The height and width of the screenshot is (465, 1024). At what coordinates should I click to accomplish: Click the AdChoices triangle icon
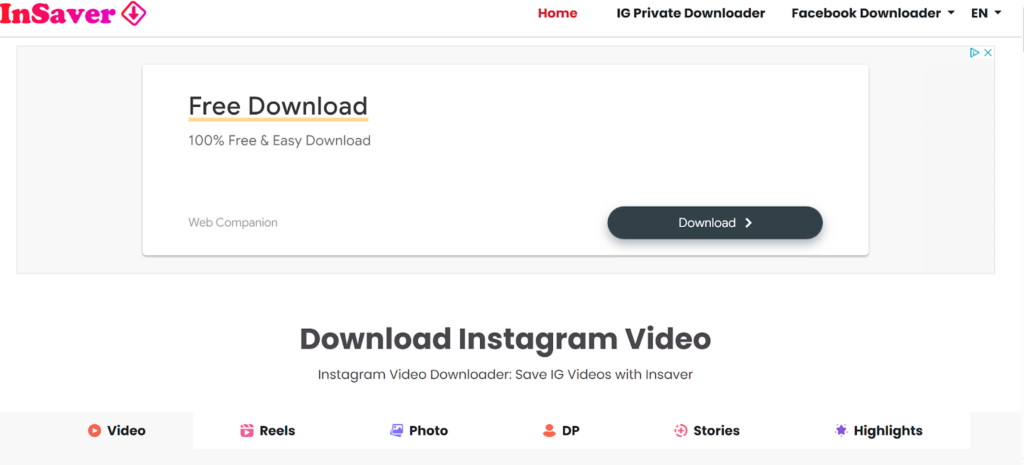click(x=974, y=53)
